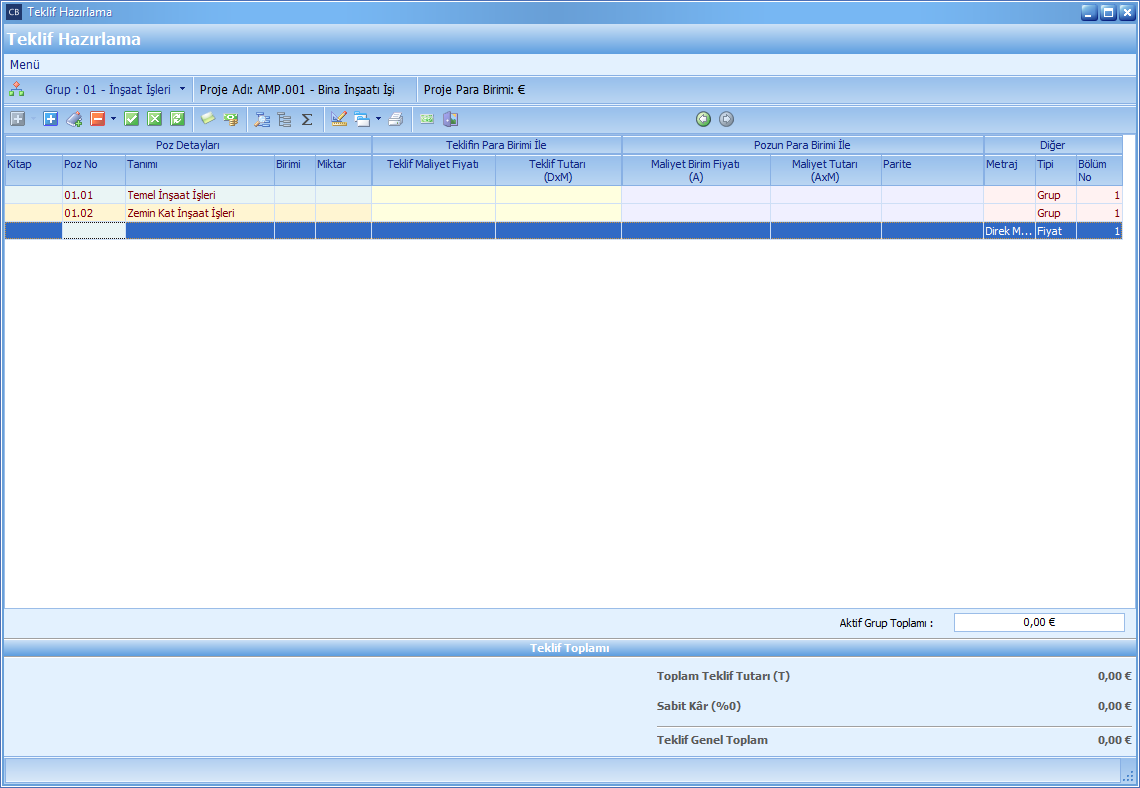Click the green checkmark toolbar icon
Image resolution: width=1140 pixels, height=788 pixels.
point(131,119)
